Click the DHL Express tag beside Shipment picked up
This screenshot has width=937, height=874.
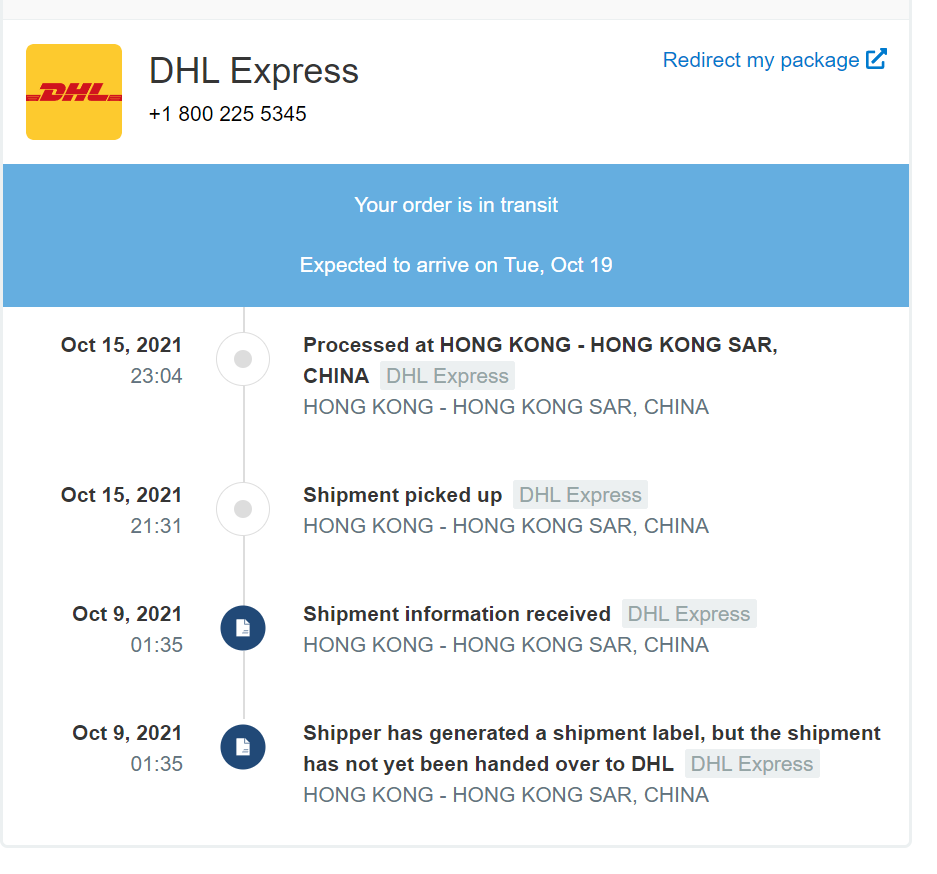coord(580,495)
